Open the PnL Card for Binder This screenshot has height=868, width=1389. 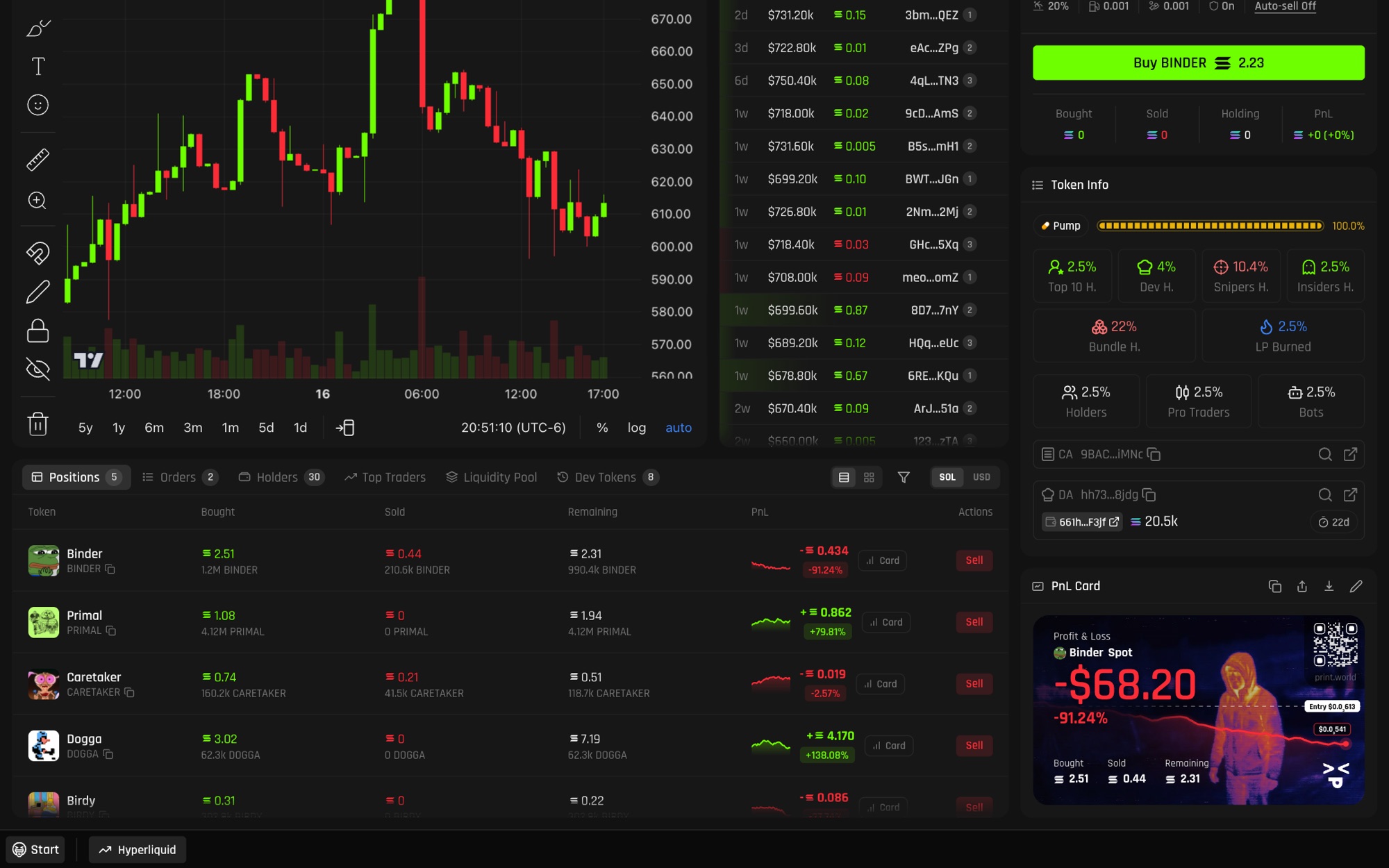[883, 560]
